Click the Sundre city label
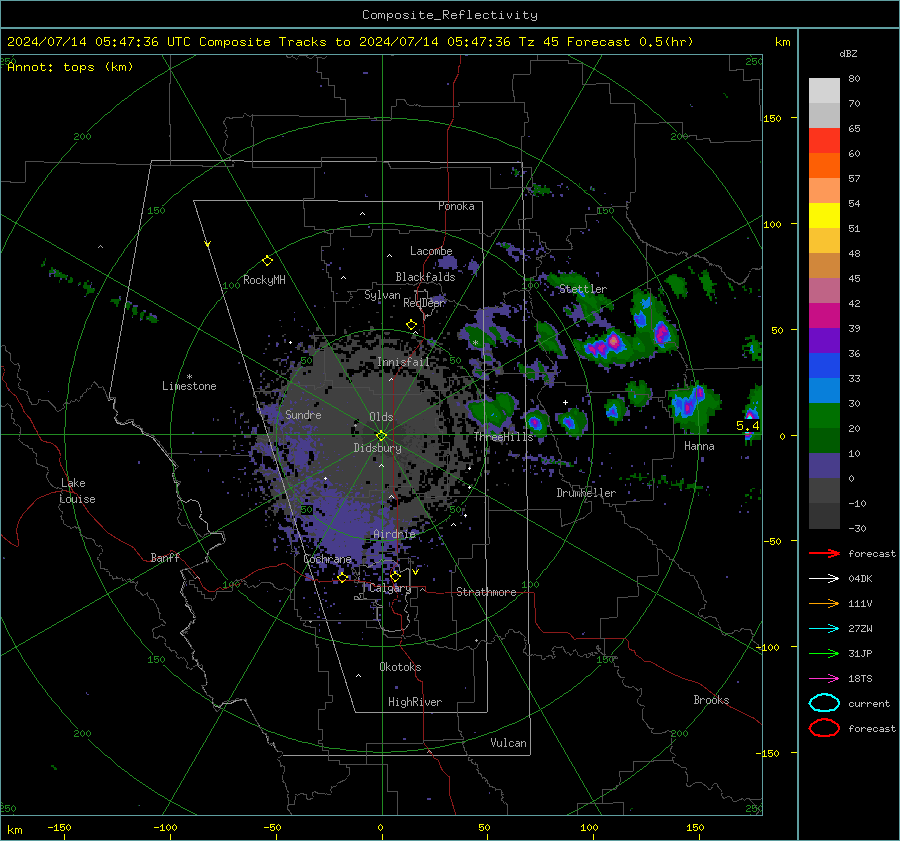The image size is (900, 841). (303, 414)
